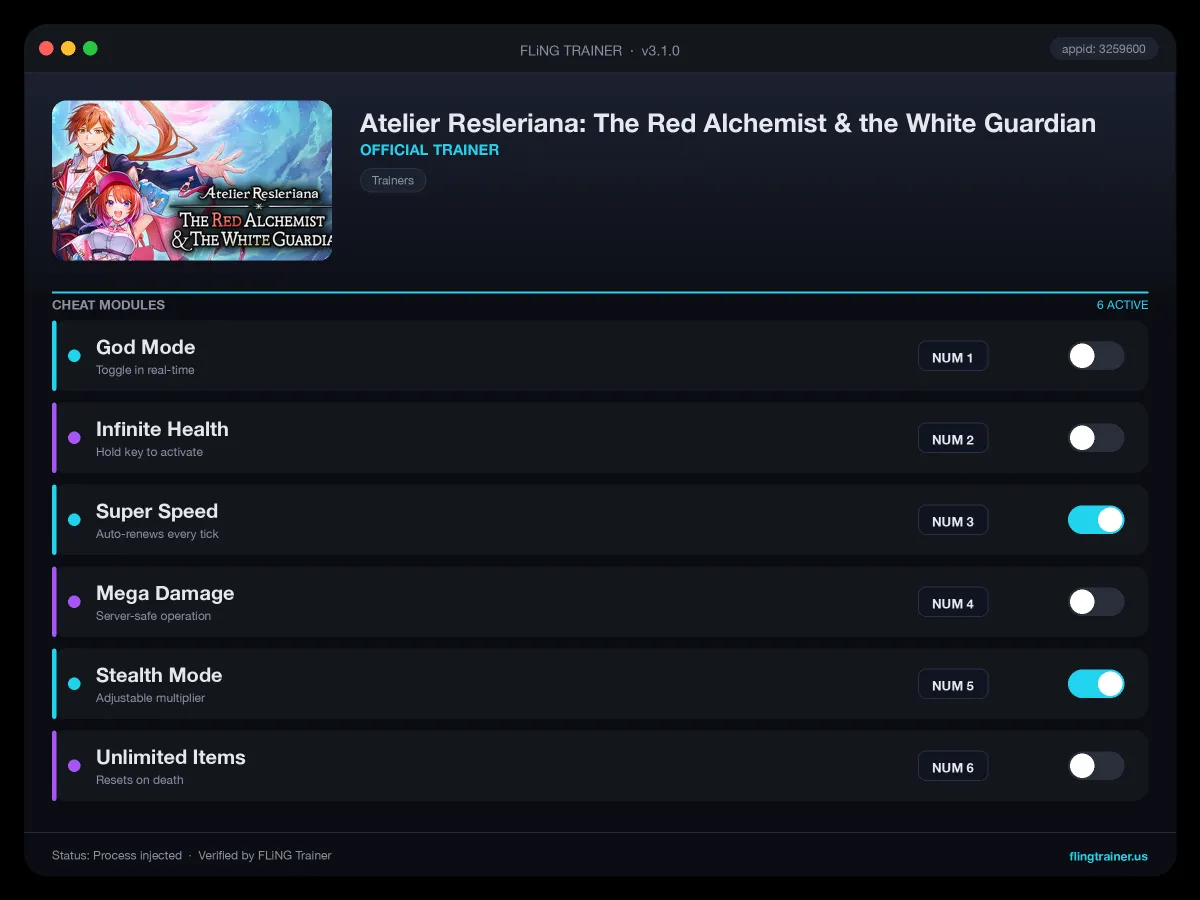Click the Super Speed title text
This screenshot has width=1200, height=900.
click(157, 511)
